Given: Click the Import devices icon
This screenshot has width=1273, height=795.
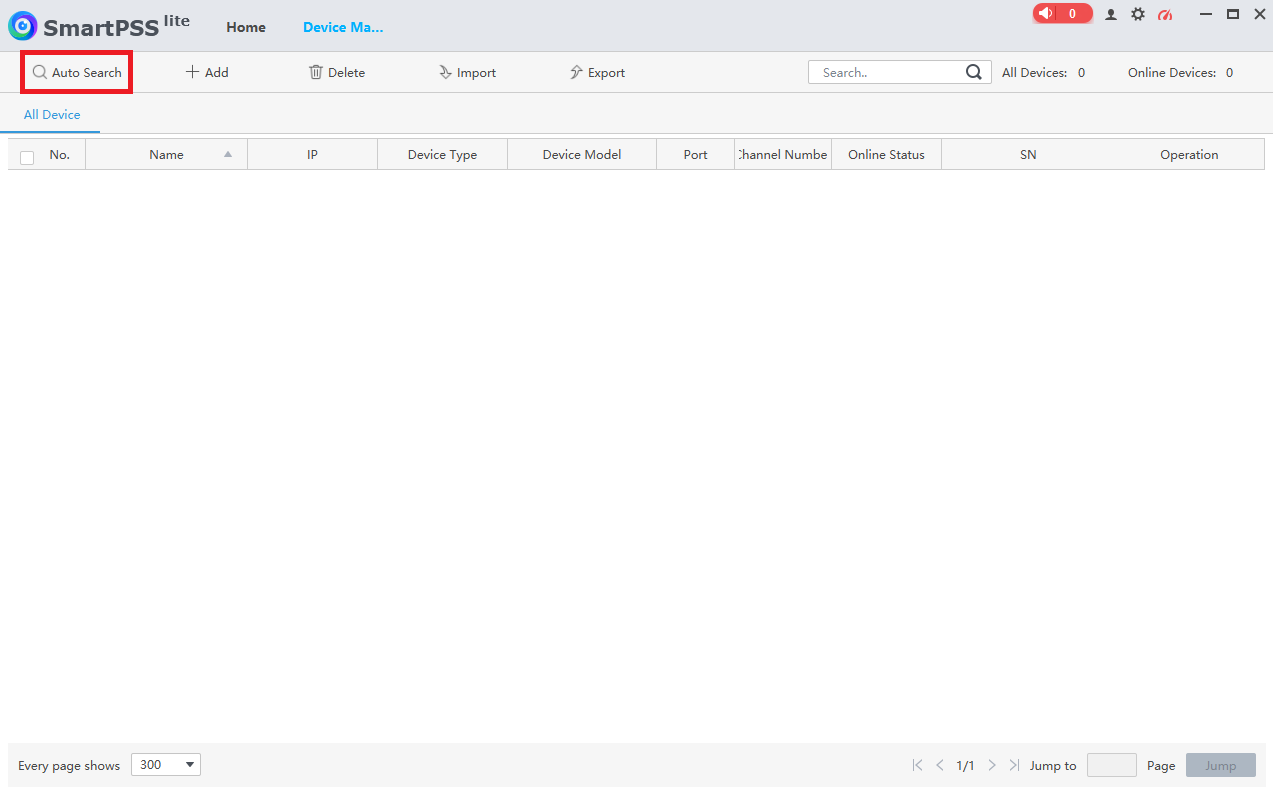Looking at the screenshot, I should point(446,72).
